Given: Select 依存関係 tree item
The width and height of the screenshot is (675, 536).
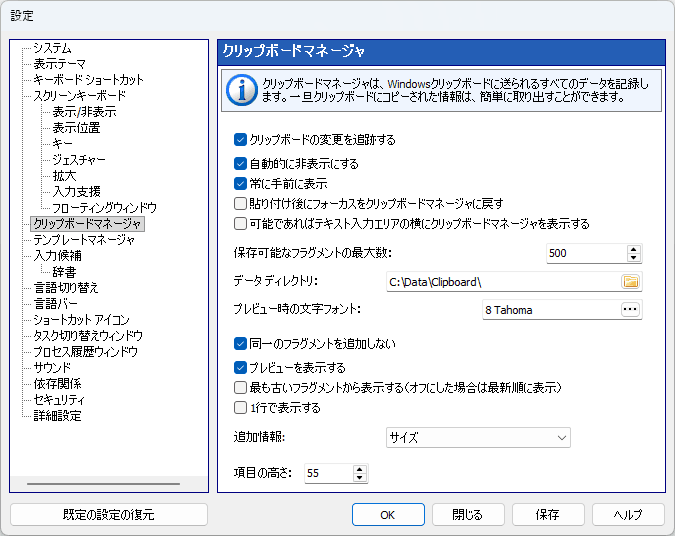Looking at the screenshot, I should click(x=57, y=384).
